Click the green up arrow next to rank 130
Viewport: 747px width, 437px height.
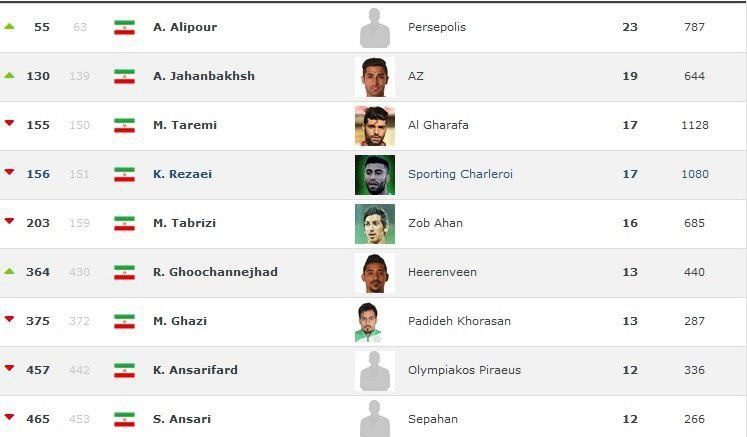[9, 75]
